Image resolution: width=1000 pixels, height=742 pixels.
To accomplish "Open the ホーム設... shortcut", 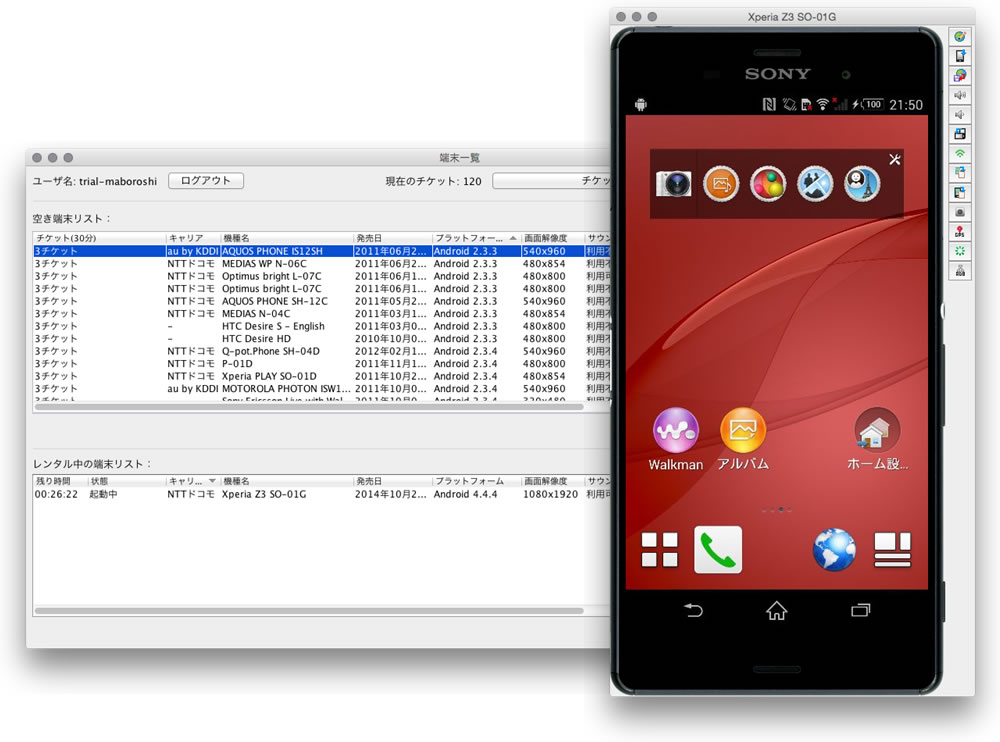I will click(x=878, y=440).
